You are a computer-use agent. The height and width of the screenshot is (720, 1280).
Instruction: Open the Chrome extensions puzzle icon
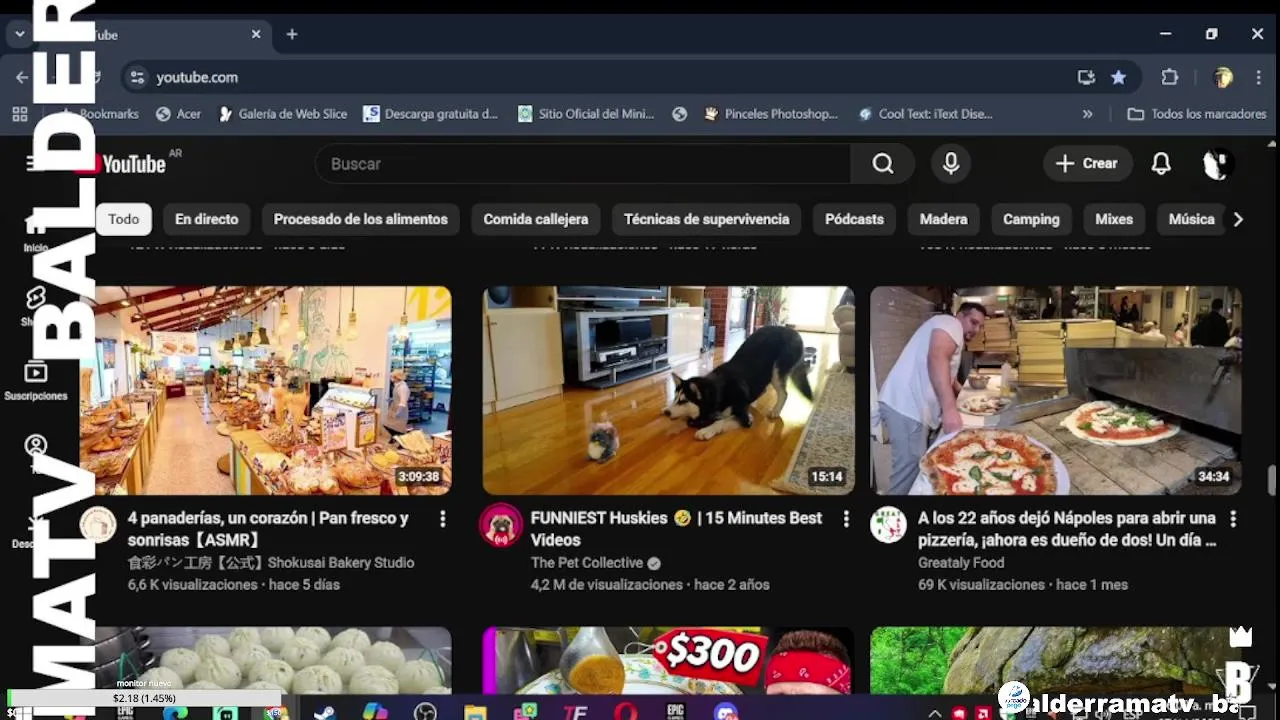(1170, 77)
